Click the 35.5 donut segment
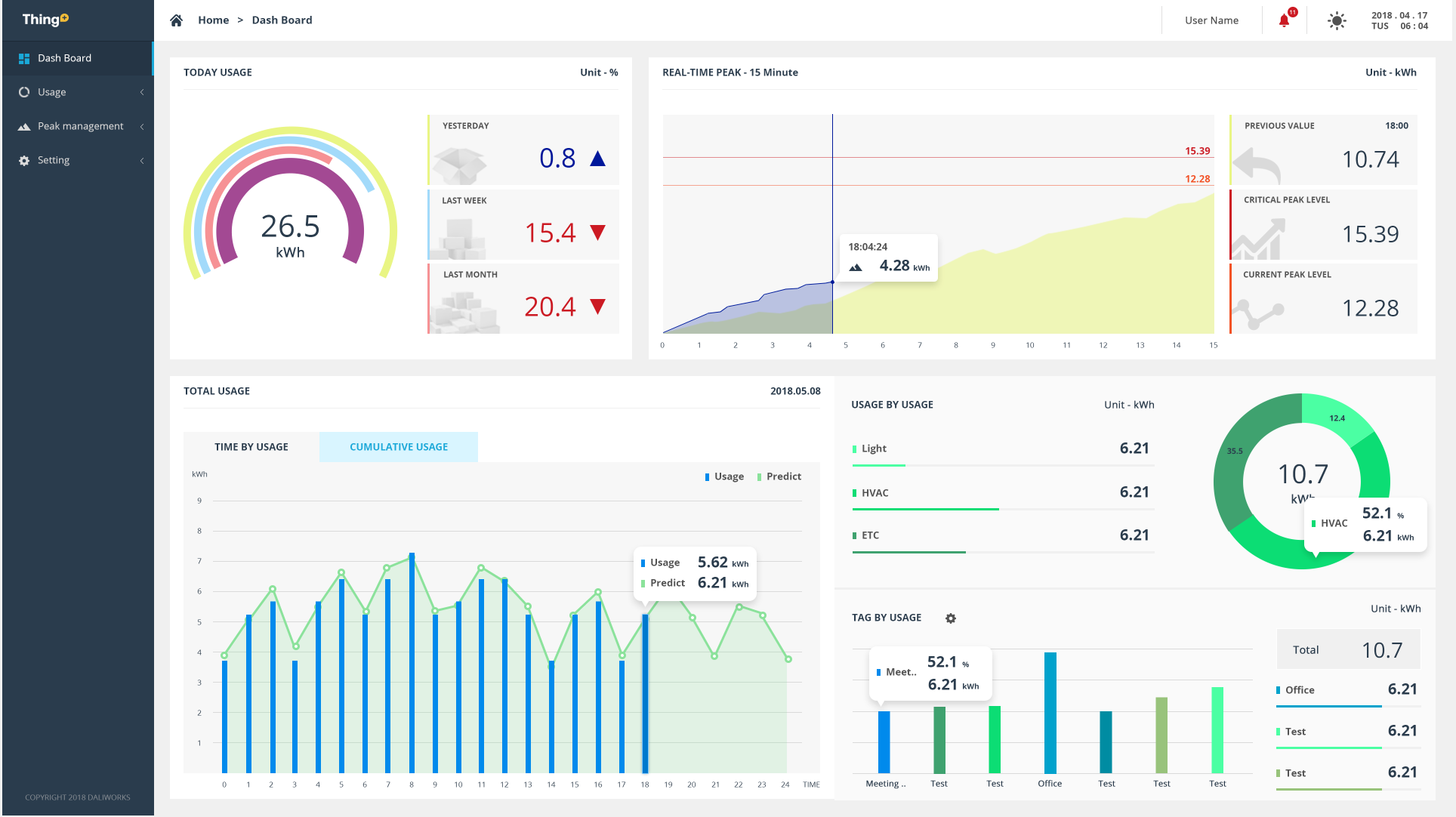 coord(1235,452)
